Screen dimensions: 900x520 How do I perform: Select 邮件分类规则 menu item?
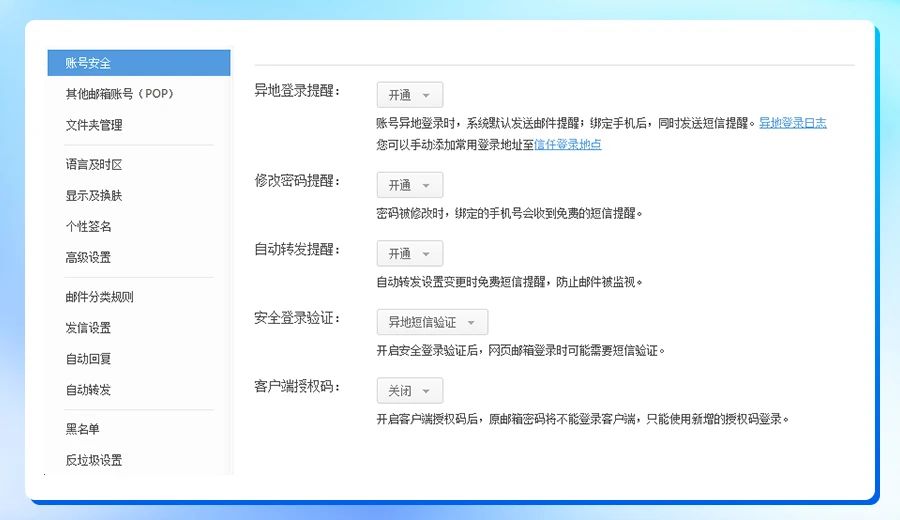(x=100, y=297)
